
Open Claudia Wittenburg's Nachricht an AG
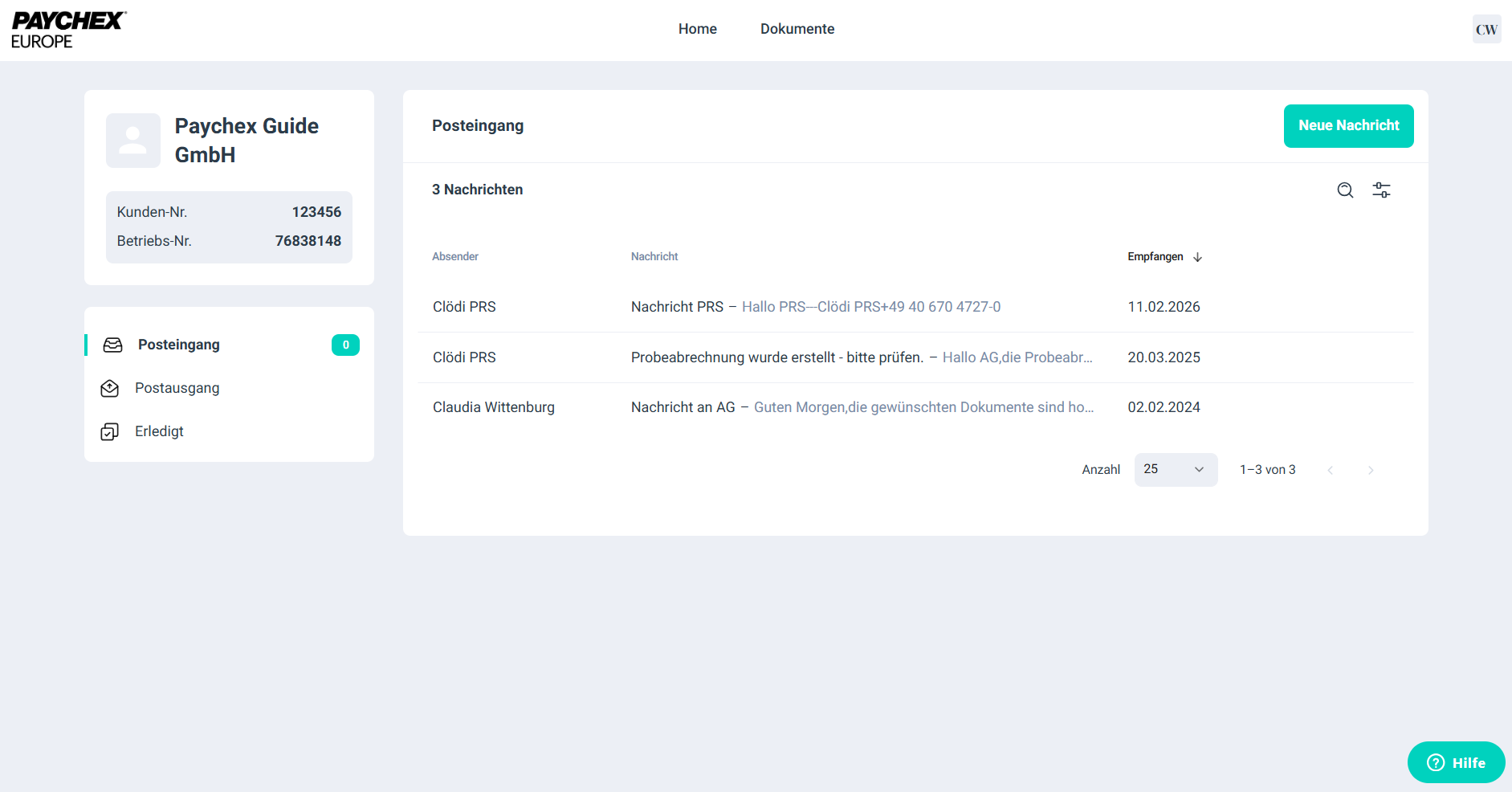[x=862, y=407]
